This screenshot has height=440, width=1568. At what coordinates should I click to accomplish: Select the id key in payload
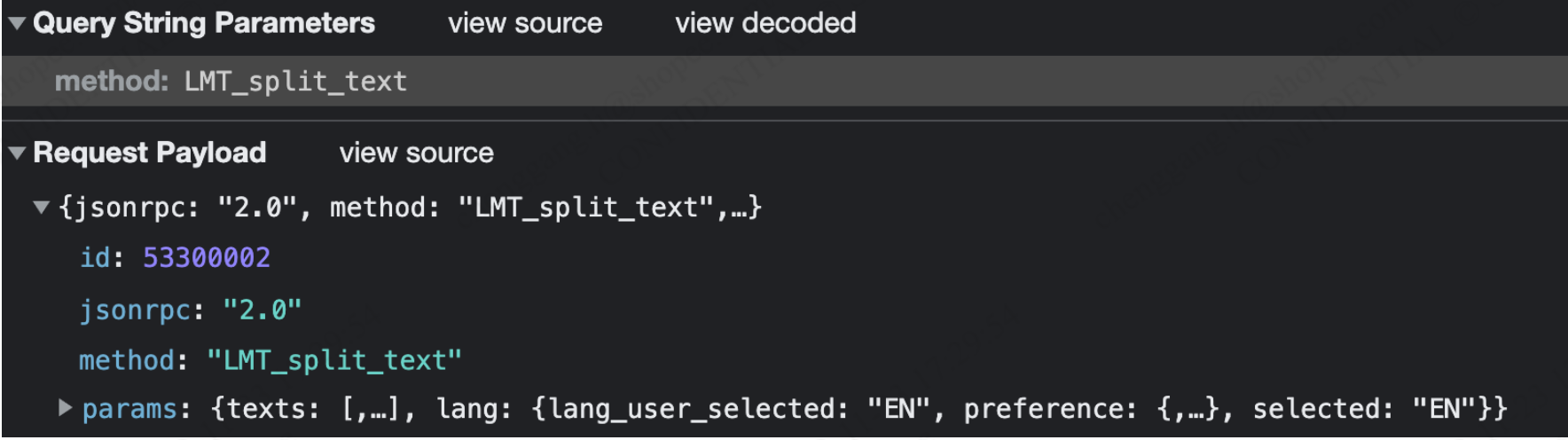pyautogui.click(x=94, y=258)
